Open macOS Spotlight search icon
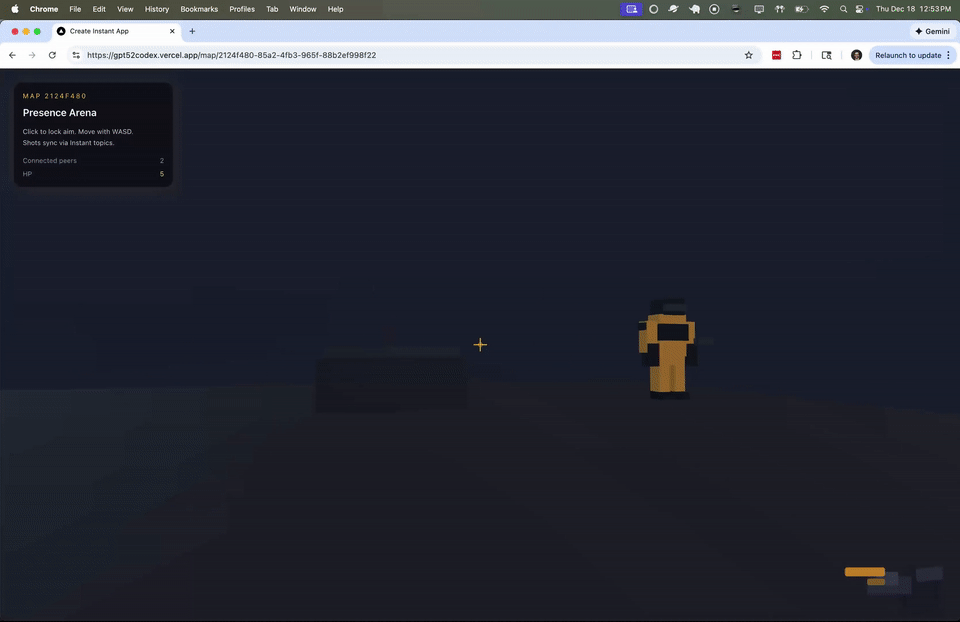 [844, 9]
